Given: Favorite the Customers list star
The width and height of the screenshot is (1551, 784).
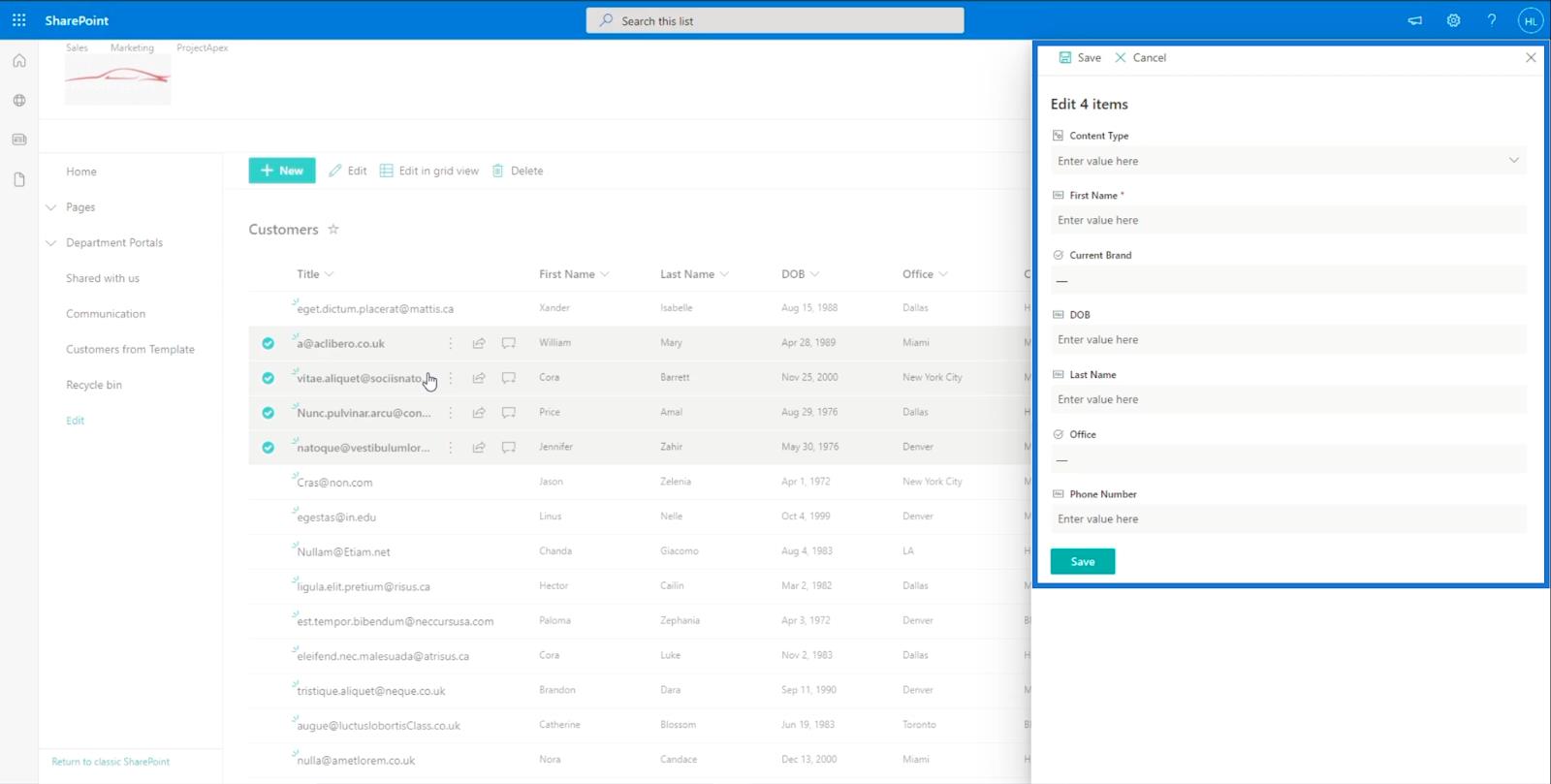Looking at the screenshot, I should click(333, 230).
